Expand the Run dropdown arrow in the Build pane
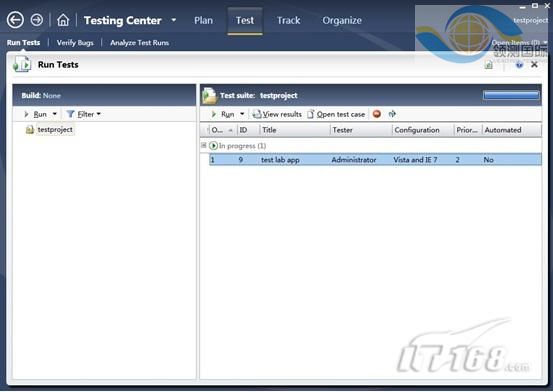553x392 pixels. (55, 114)
